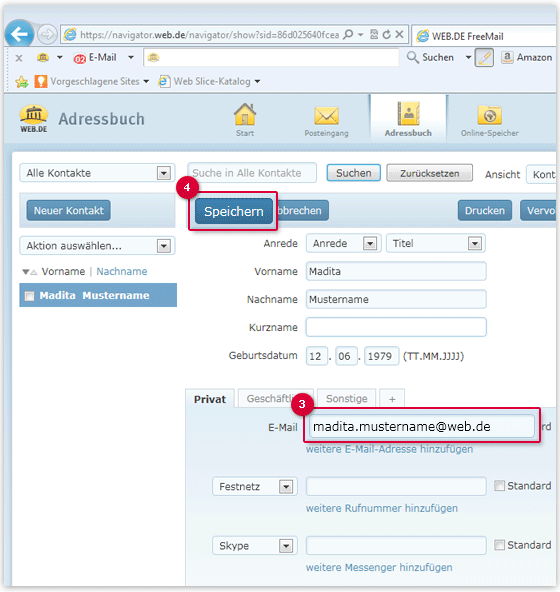Click the browser back arrow button
This screenshot has width=560, height=592.
click(x=19, y=34)
